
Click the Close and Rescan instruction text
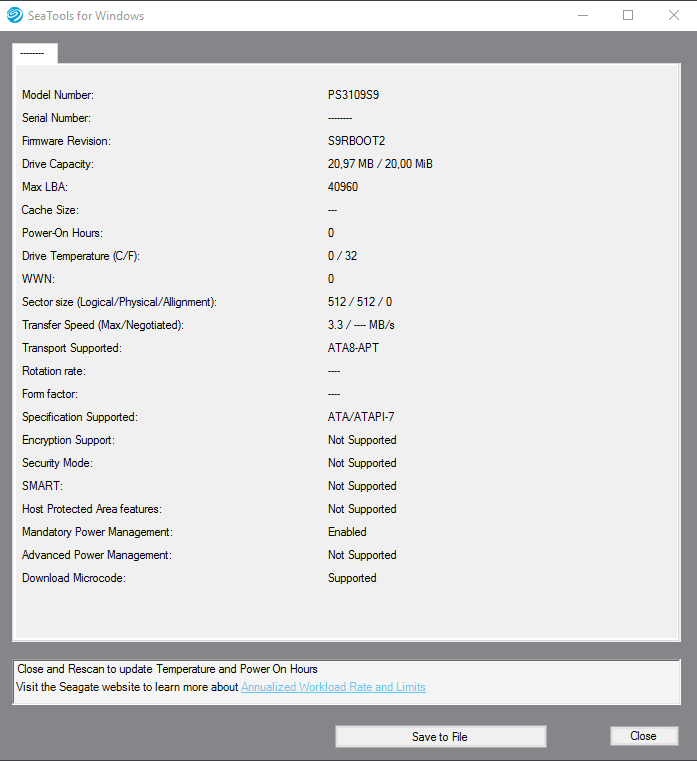click(x=167, y=669)
